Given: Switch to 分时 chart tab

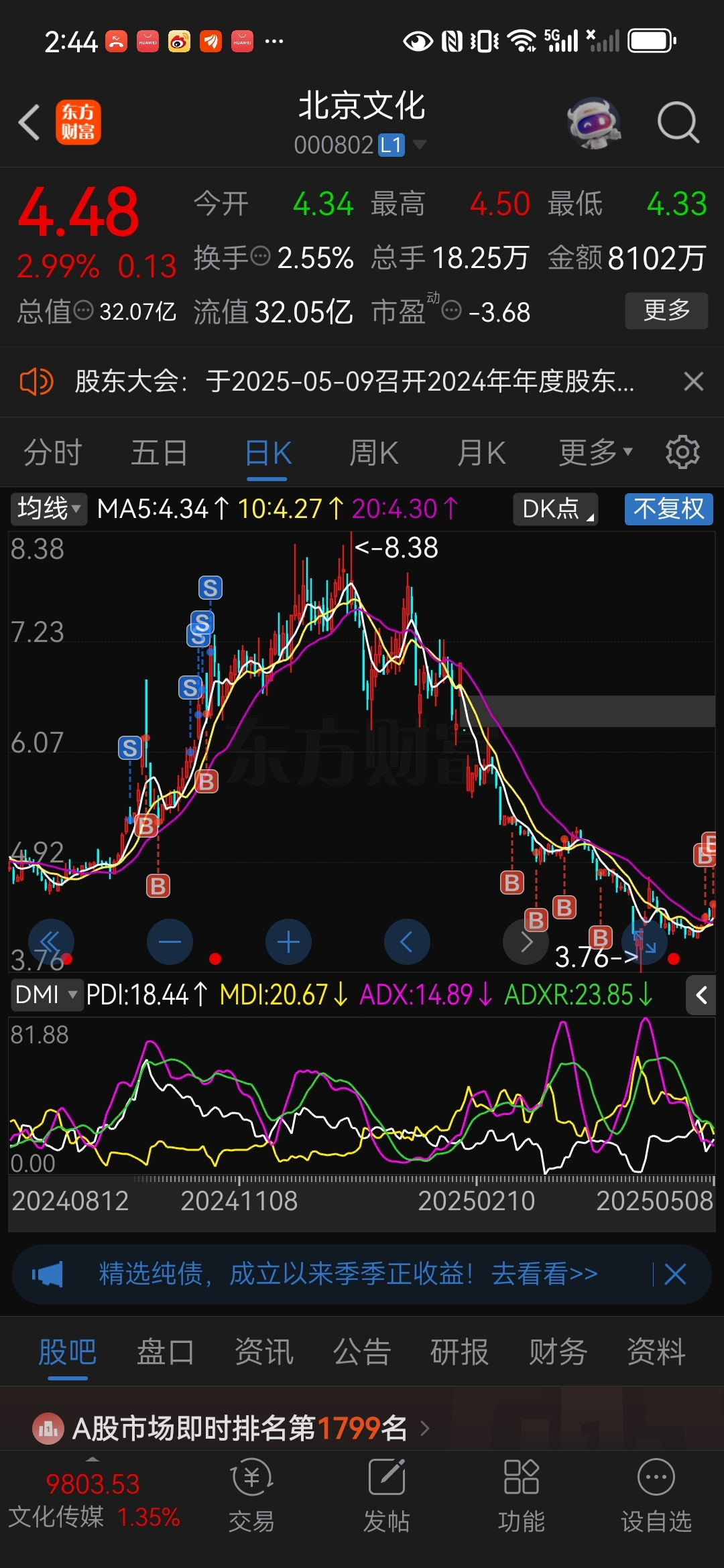Looking at the screenshot, I should pyautogui.click(x=53, y=452).
